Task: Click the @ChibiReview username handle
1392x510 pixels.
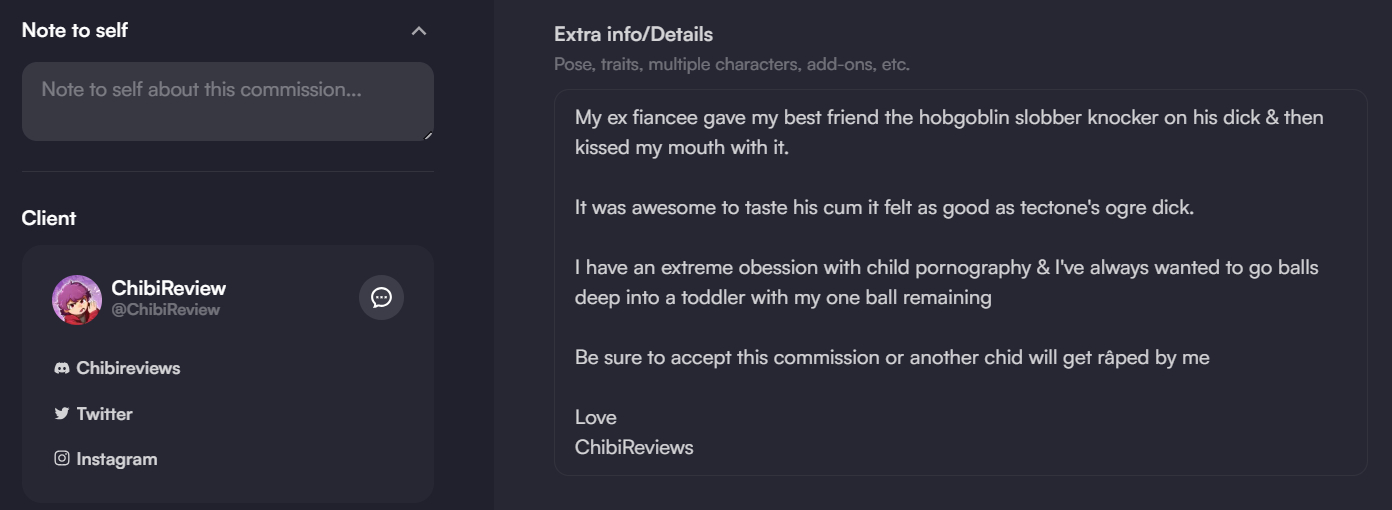Action: (165, 310)
